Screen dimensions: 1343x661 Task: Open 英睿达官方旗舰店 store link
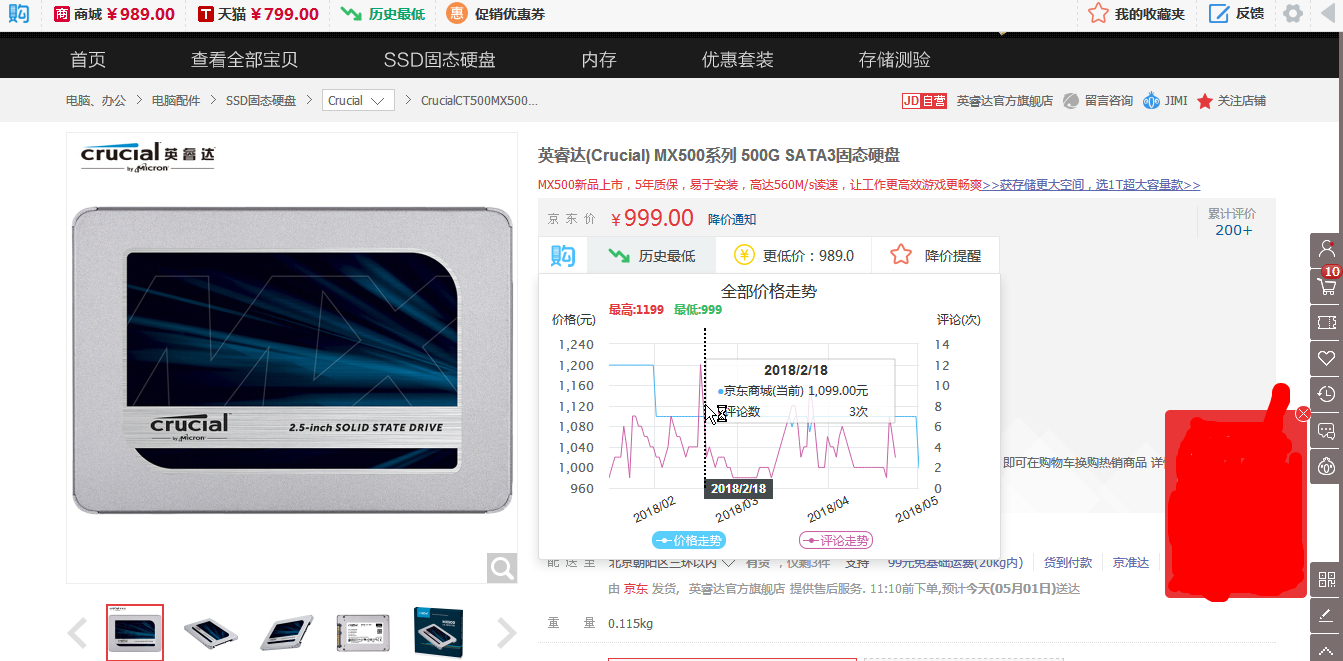coord(1005,101)
